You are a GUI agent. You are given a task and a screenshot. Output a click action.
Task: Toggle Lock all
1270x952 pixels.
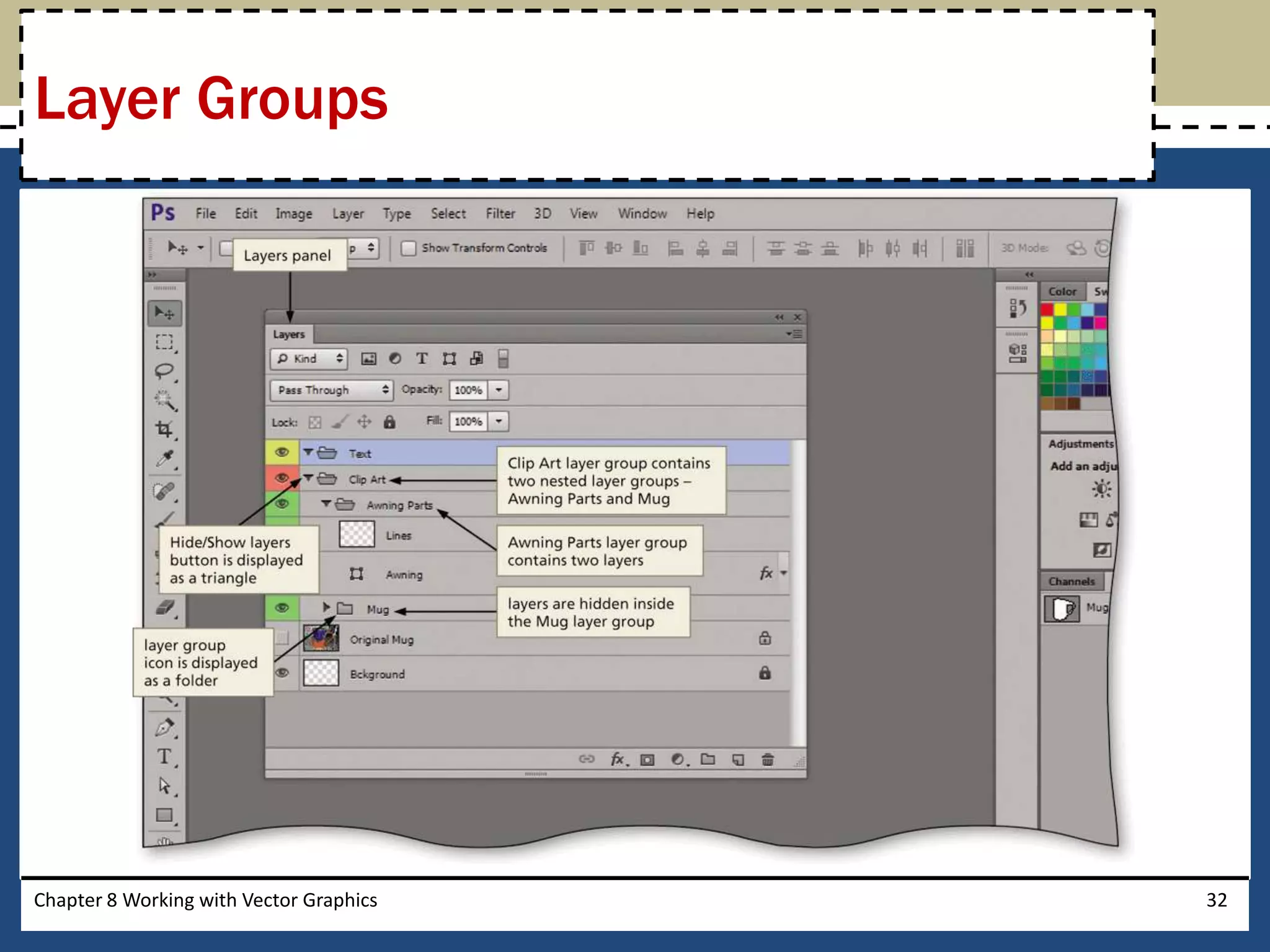click(x=389, y=422)
